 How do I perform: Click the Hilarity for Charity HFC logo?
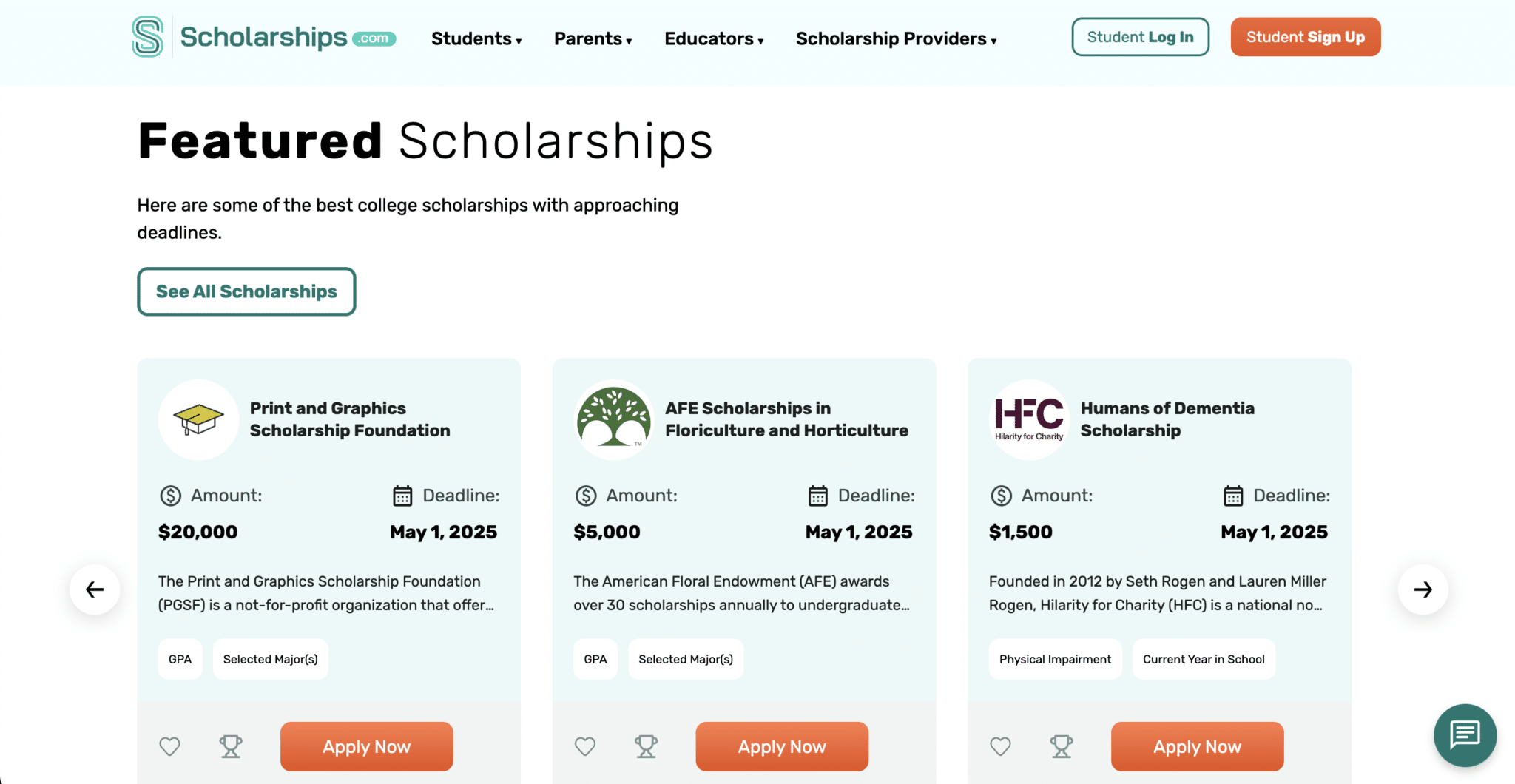(x=1029, y=419)
